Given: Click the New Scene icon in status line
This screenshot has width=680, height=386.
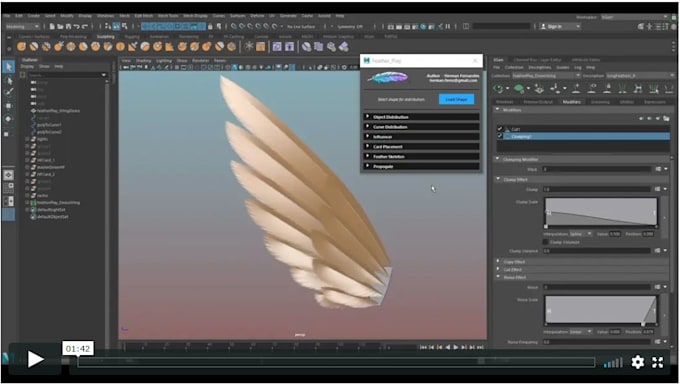Looking at the screenshot, I should coord(52,26).
